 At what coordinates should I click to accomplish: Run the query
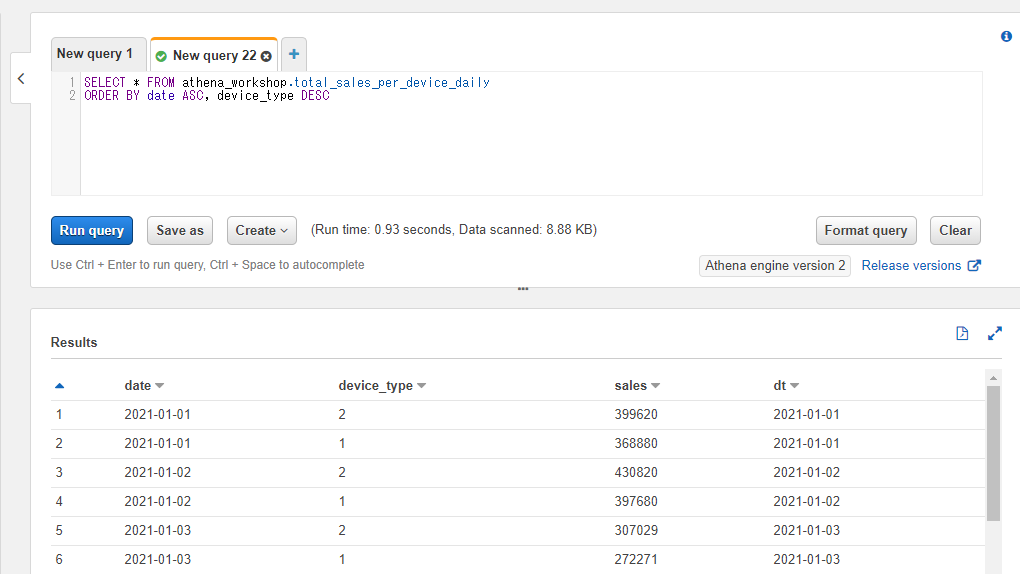point(92,230)
